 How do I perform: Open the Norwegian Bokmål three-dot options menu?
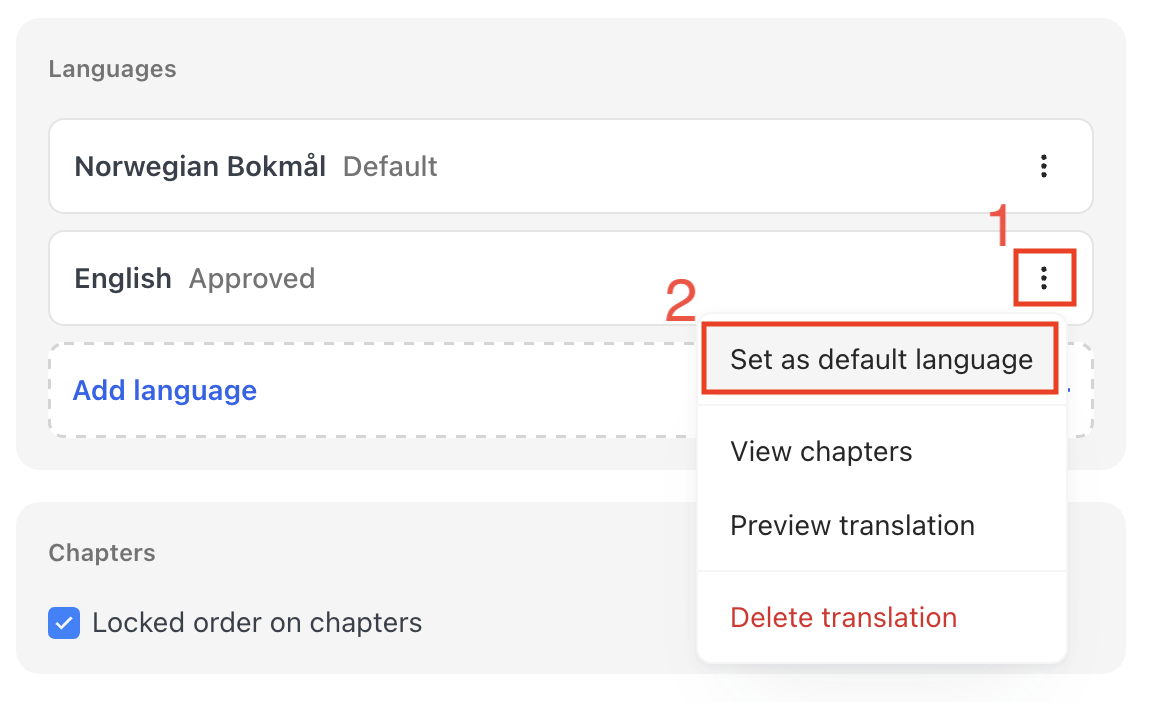tap(1044, 166)
